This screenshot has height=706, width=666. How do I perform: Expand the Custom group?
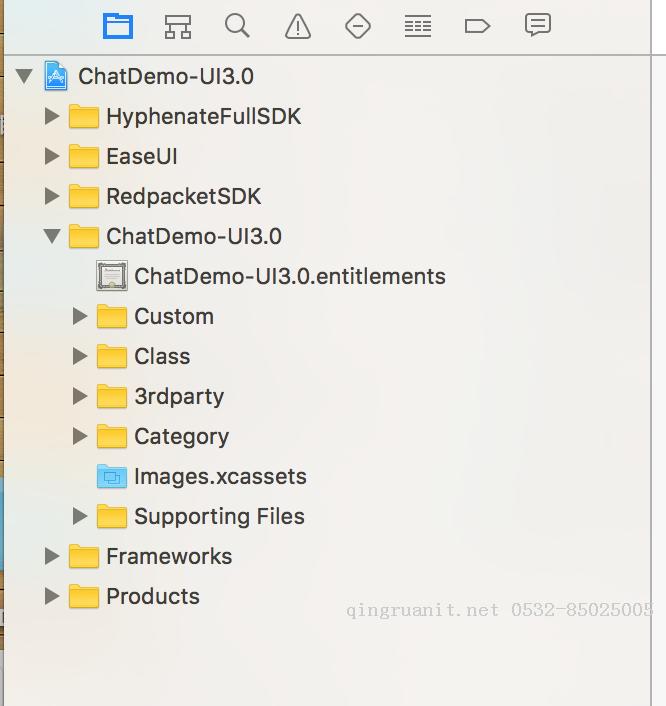(x=80, y=316)
